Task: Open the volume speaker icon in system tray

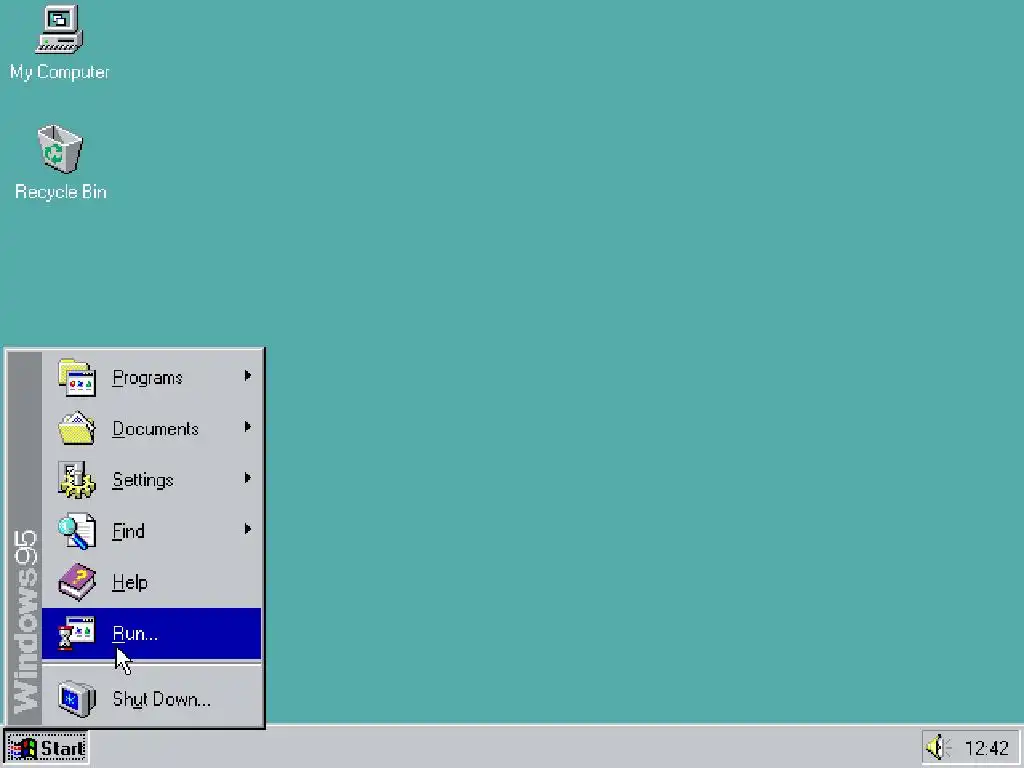Action: 938,747
